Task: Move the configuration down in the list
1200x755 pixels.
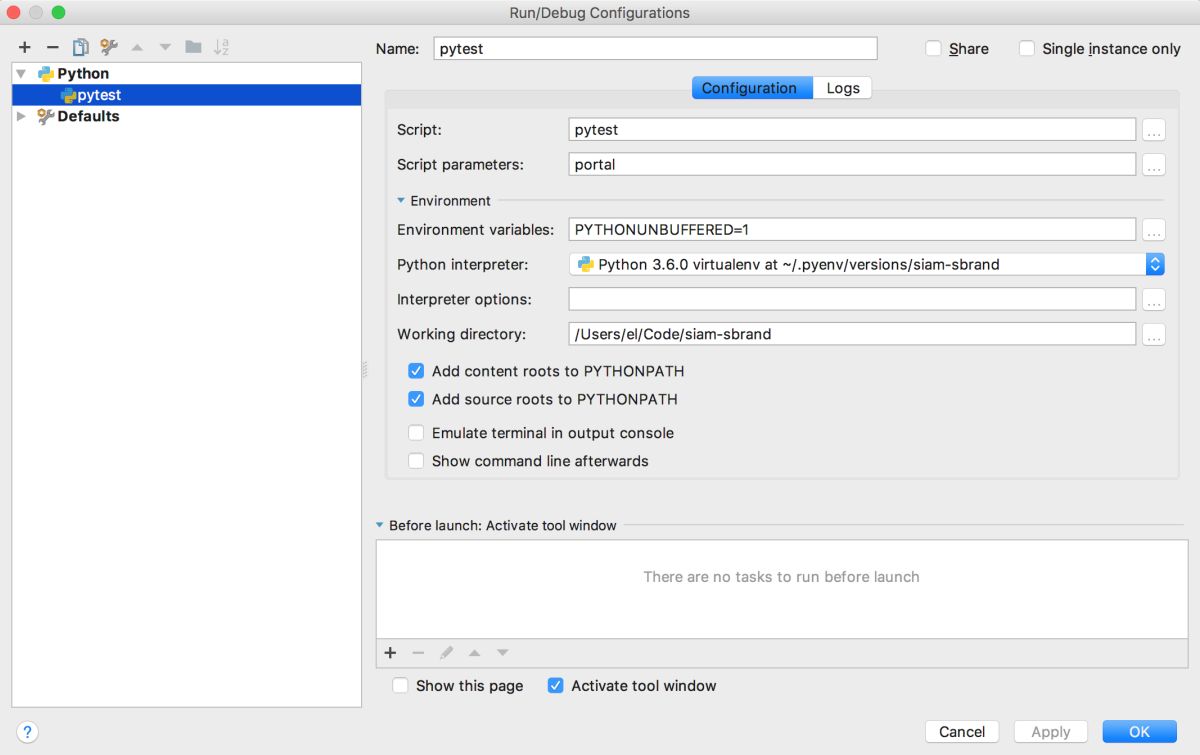Action: coord(165,47)
